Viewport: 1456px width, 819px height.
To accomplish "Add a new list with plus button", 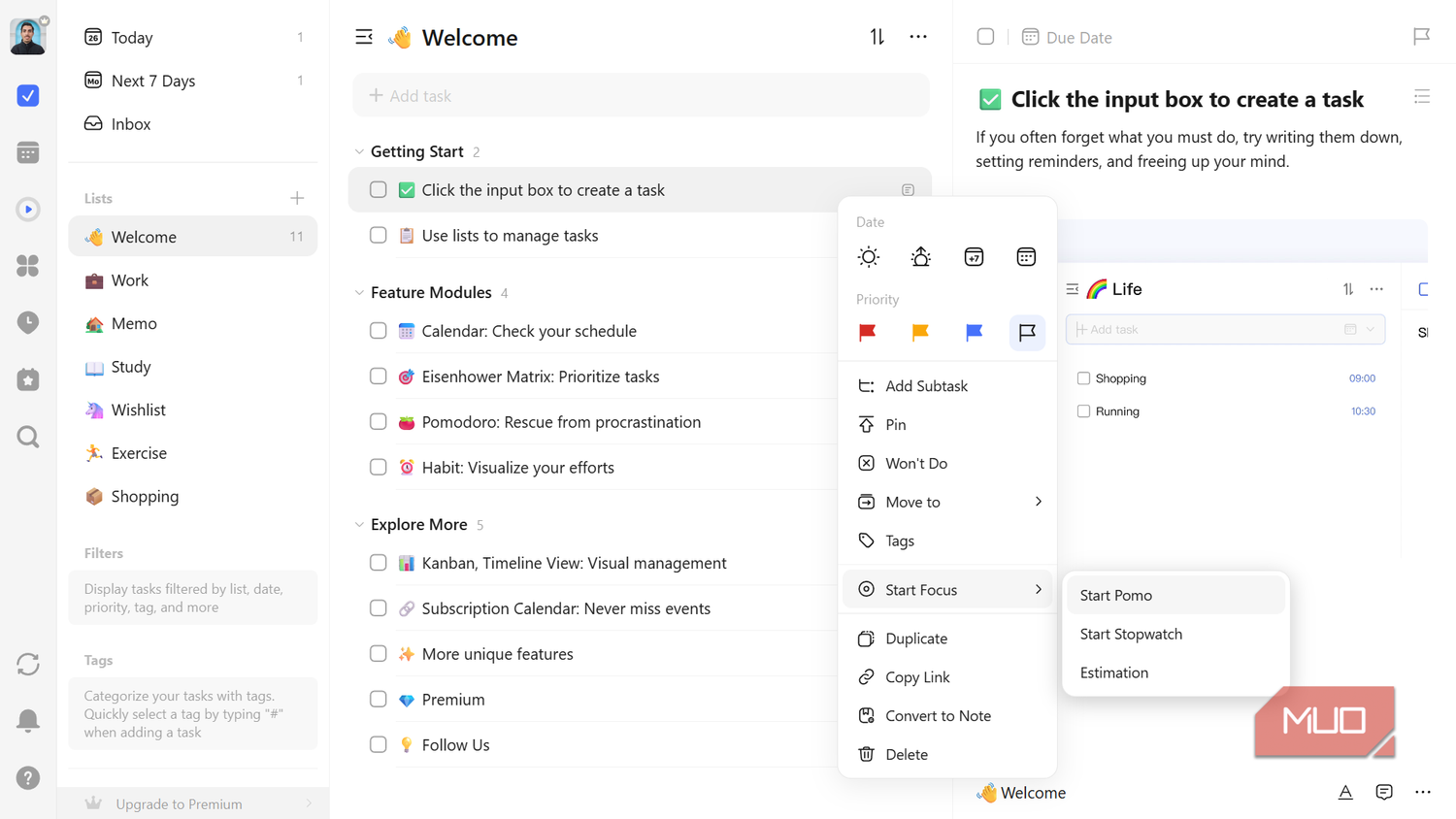I will (297, 199).
